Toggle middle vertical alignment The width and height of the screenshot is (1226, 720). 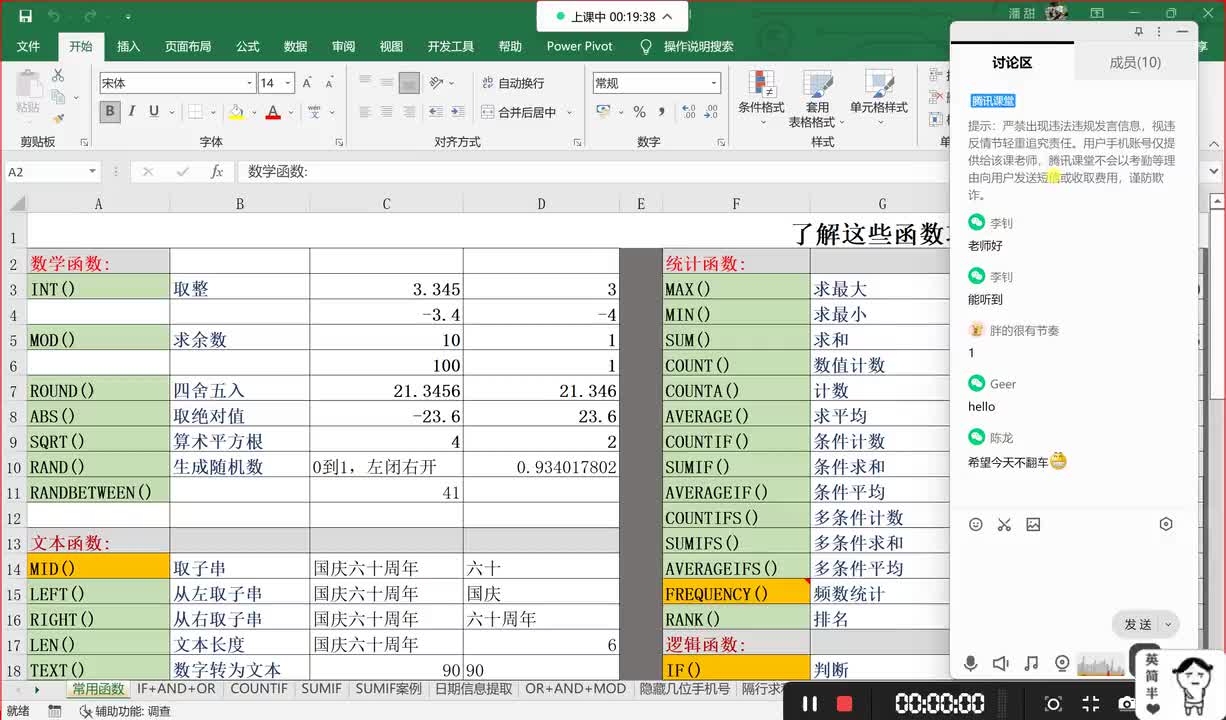388,83
